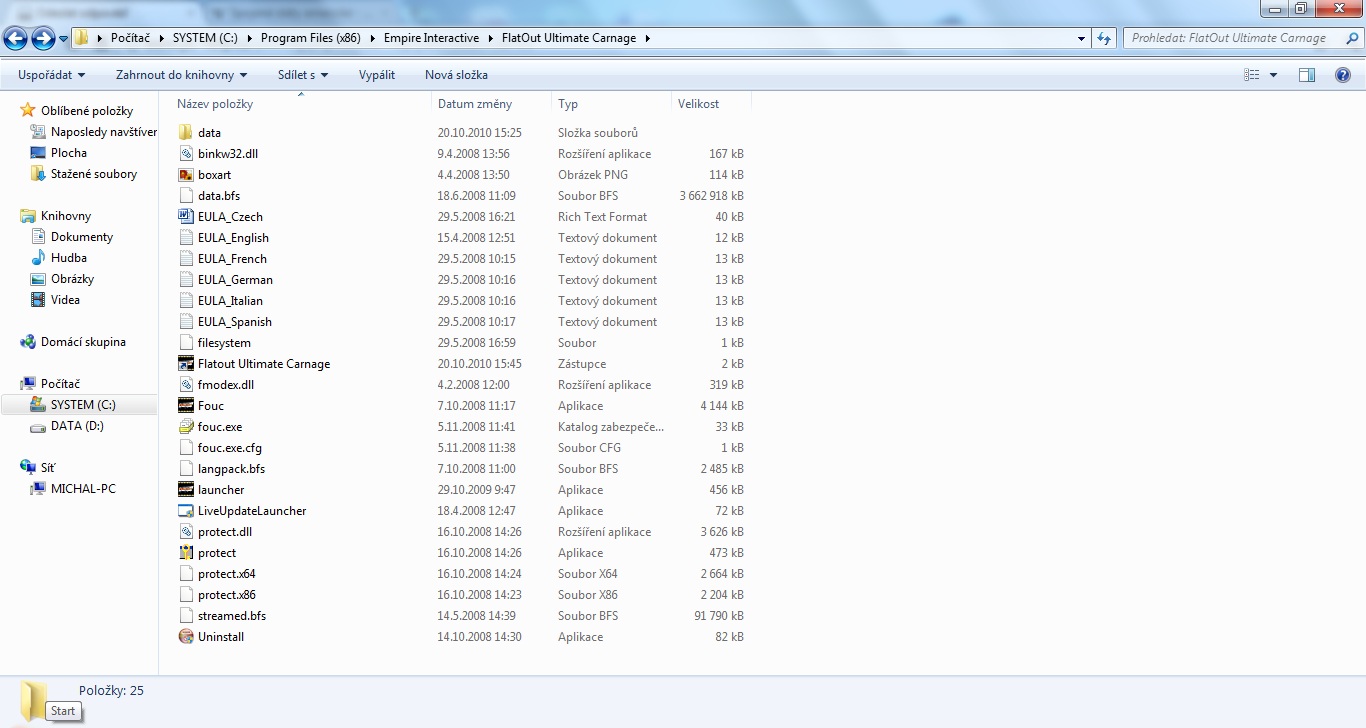Select the Fouc application icon
This screenshot has width=1366, height=728.
coord(186,406)
